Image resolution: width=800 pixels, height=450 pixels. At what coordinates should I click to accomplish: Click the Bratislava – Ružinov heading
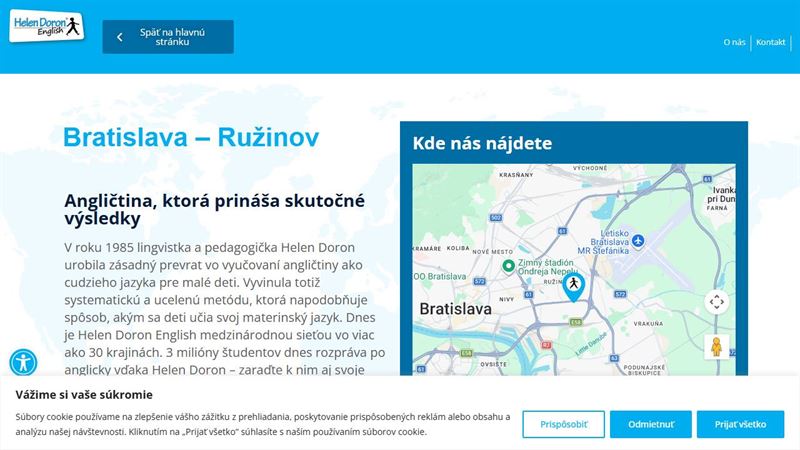[191, 137]
